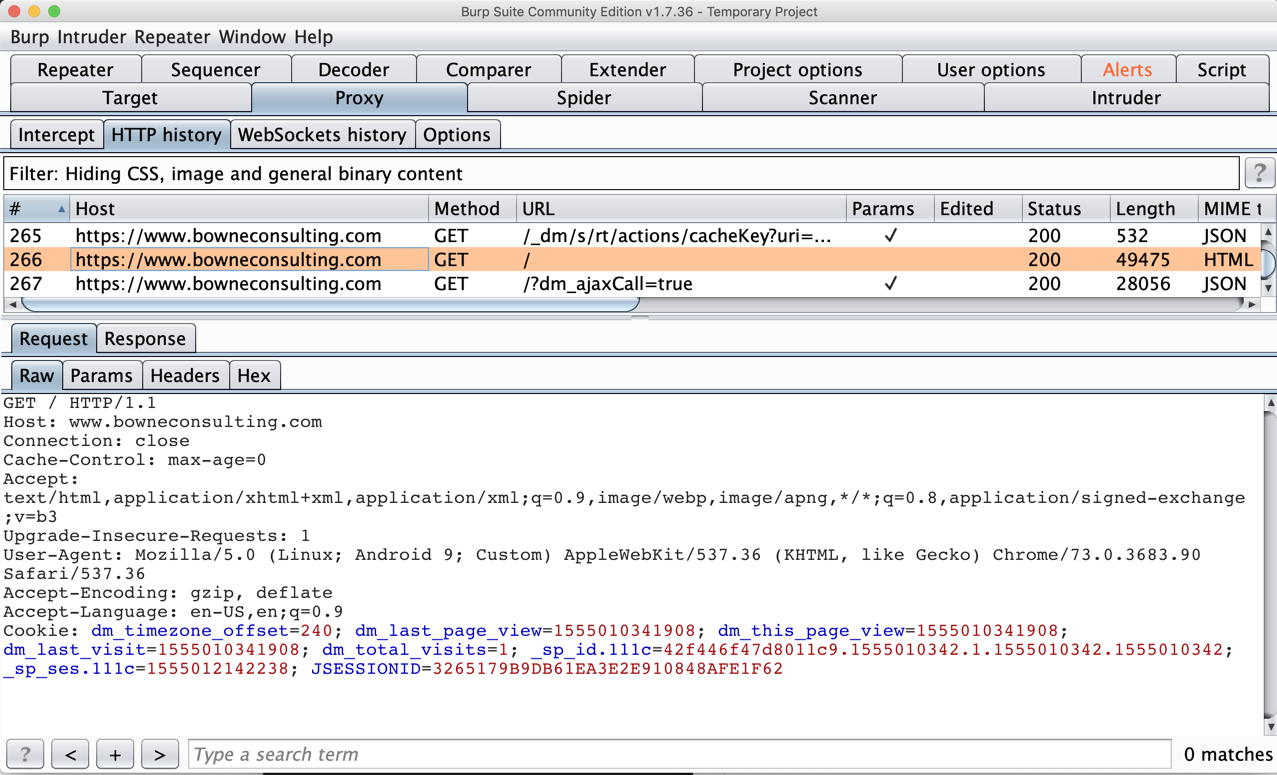The image size is (1277, 775).
Task: Open the Alerts tab
Action: click(1126, 70)
